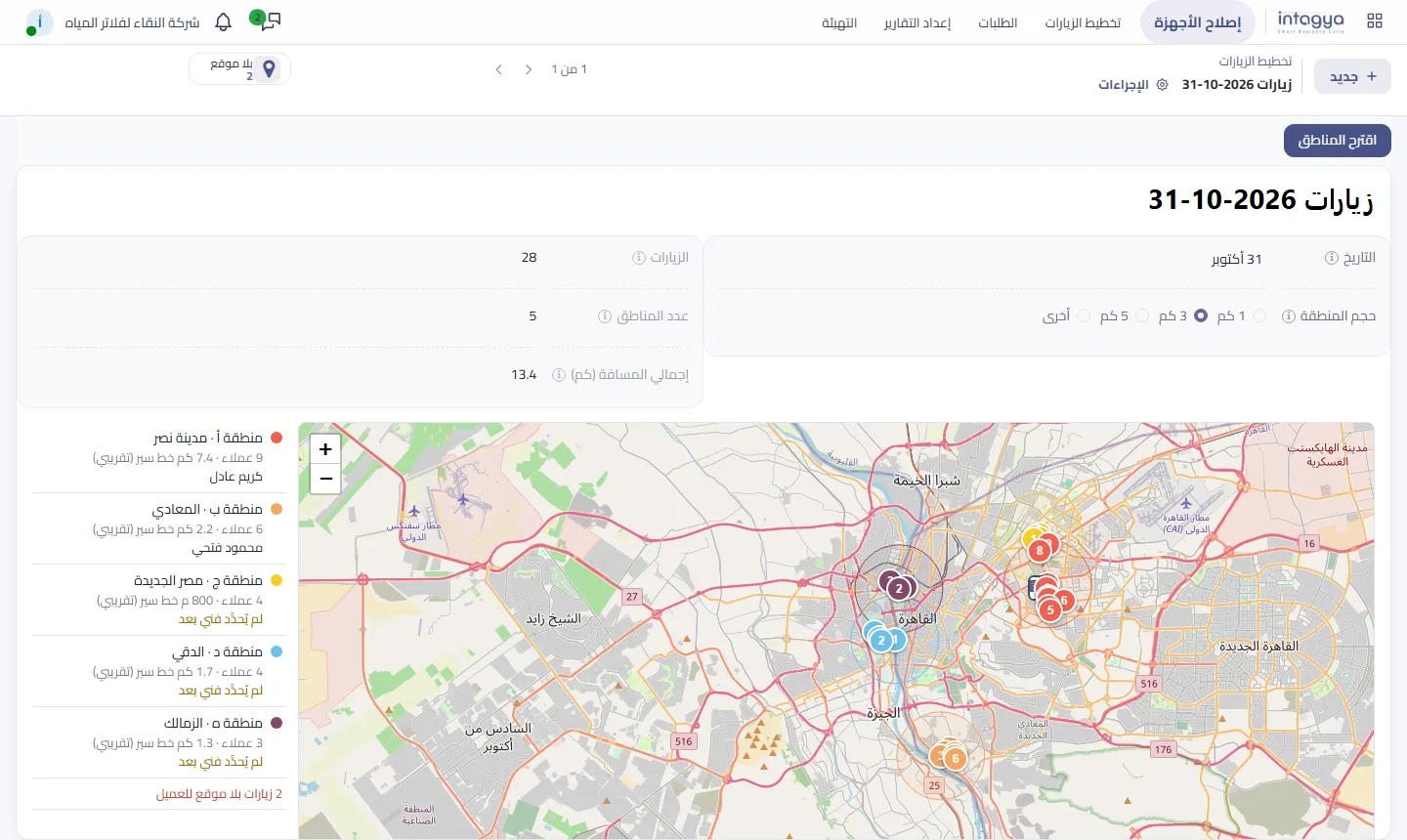Screen dimensions: 1407x840
Task: Click red swatch of منطقة أ
Action: 277,439
